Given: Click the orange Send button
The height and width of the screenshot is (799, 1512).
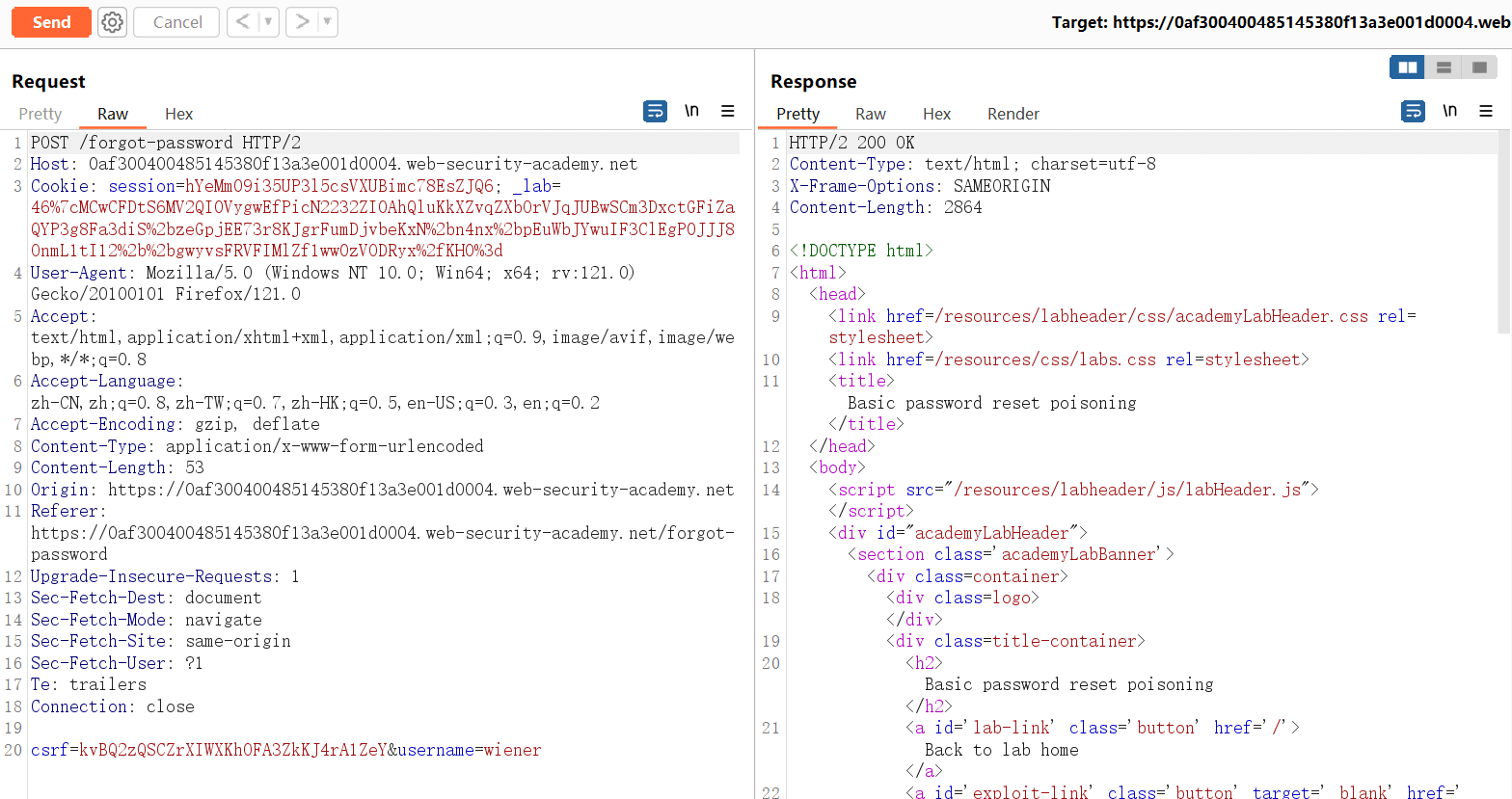Looking at the screenshot, I should pyautogui.click(x=51, y=22).
